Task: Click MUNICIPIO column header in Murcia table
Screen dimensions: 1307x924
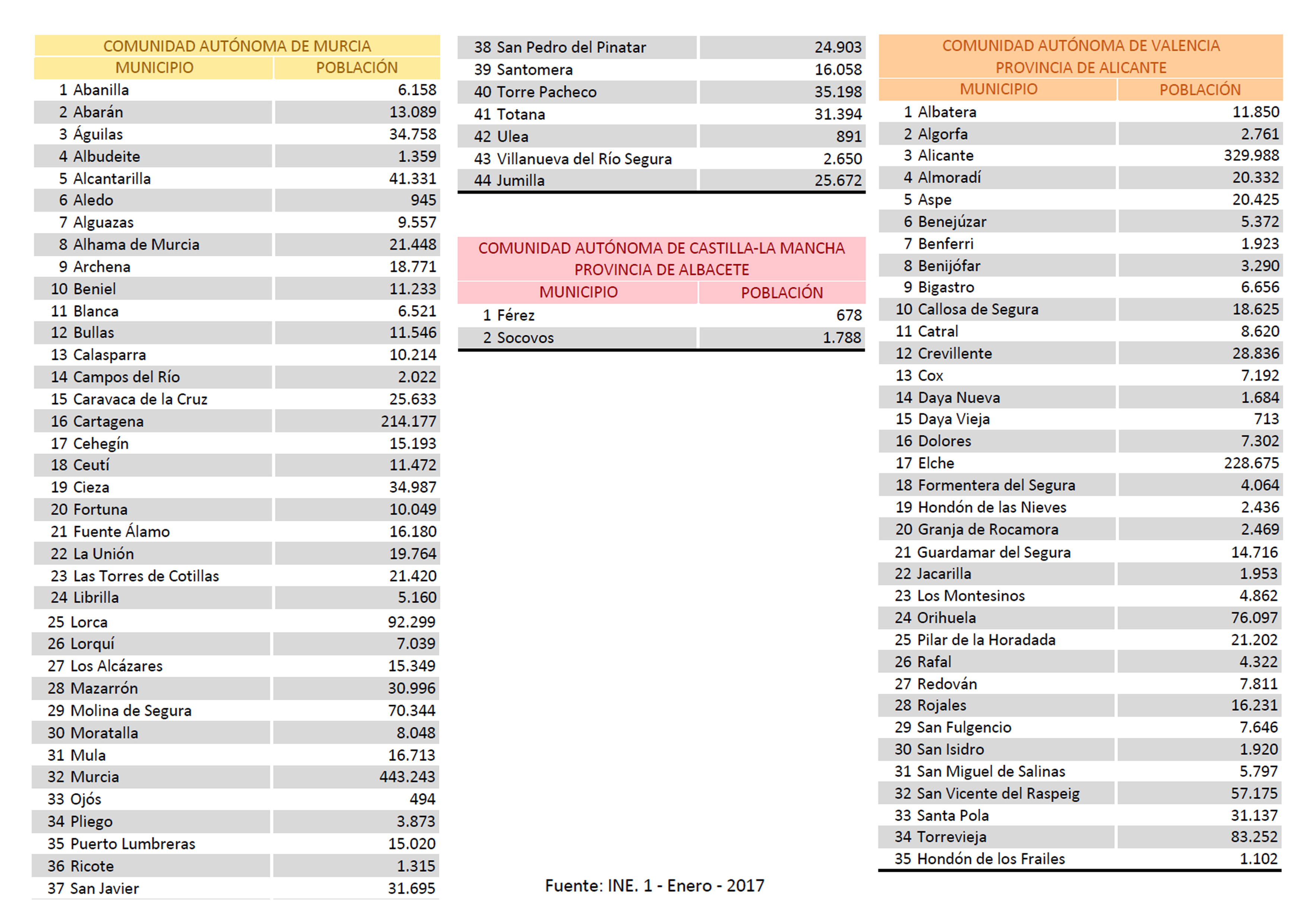Action: 154,68
